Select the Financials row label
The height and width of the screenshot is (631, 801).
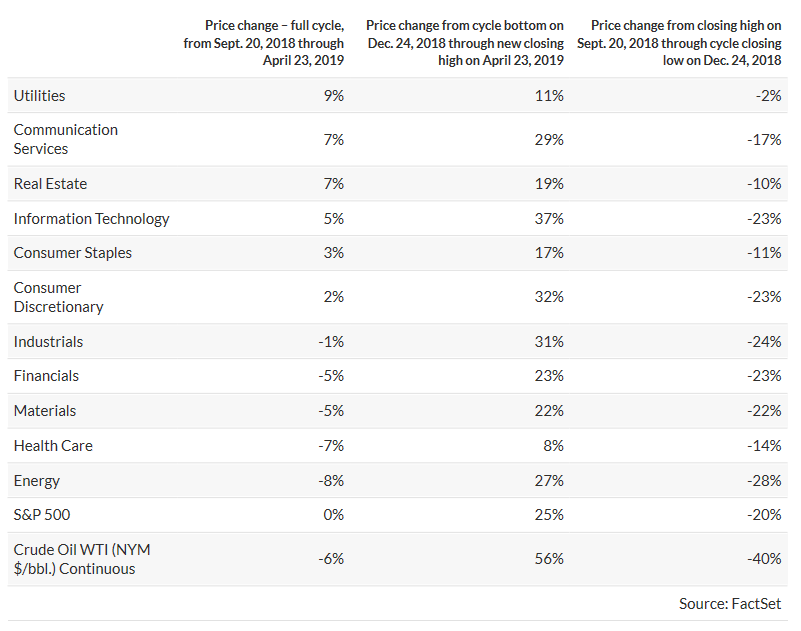(46, 376)
